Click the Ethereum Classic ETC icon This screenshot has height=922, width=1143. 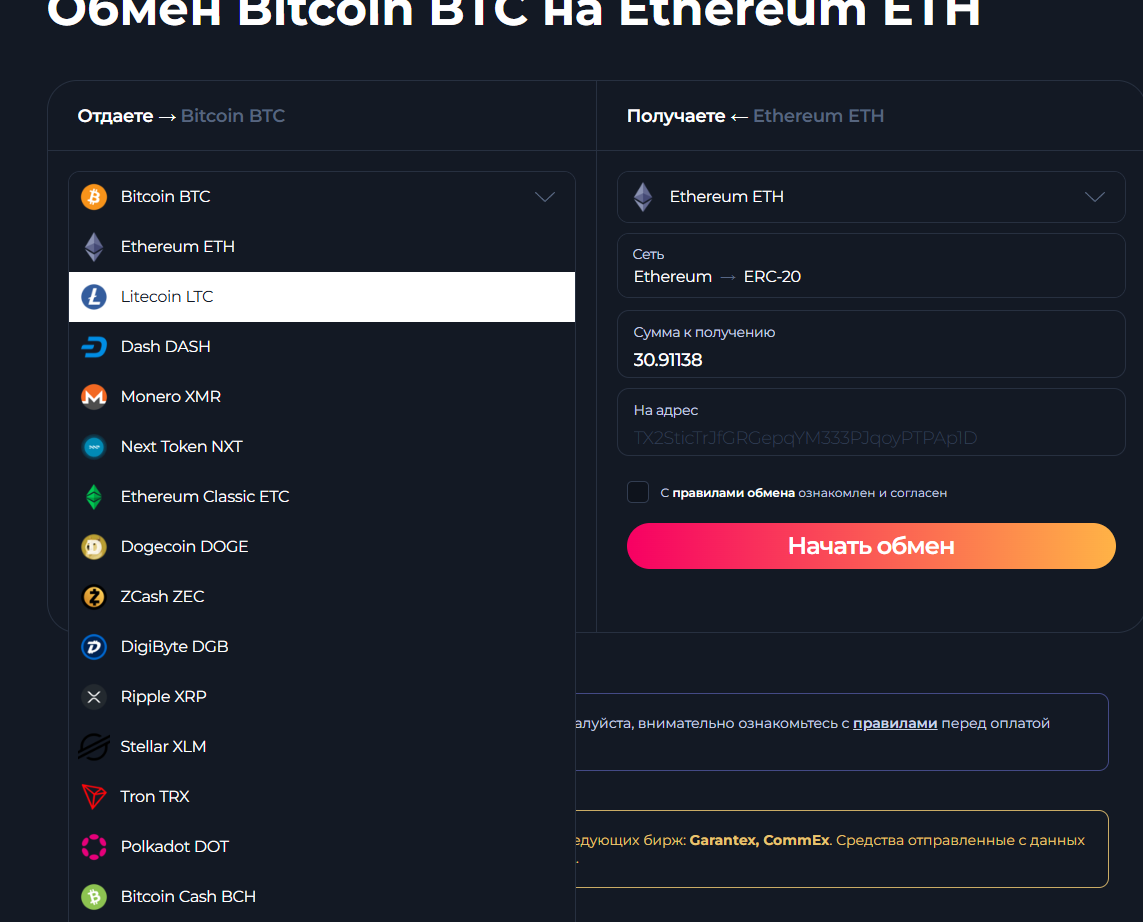(94, 497)
